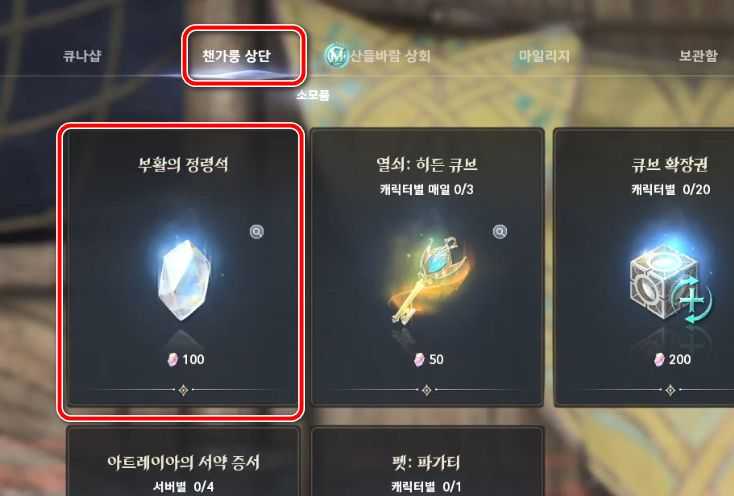Open the 큐나샵 shop tab
734x496 pixels.
coord(82,56)
